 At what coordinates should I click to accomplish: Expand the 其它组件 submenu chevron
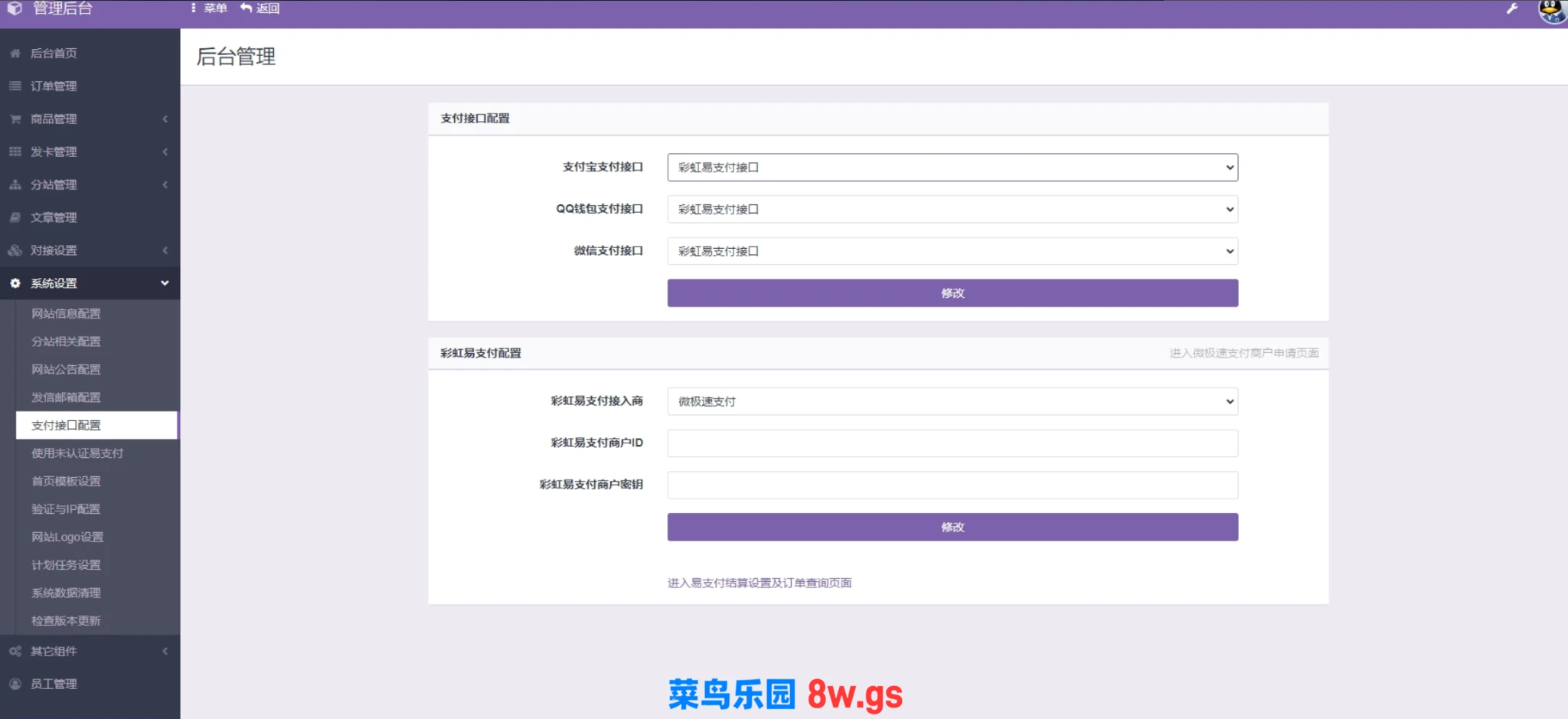[x=165, y=652]
